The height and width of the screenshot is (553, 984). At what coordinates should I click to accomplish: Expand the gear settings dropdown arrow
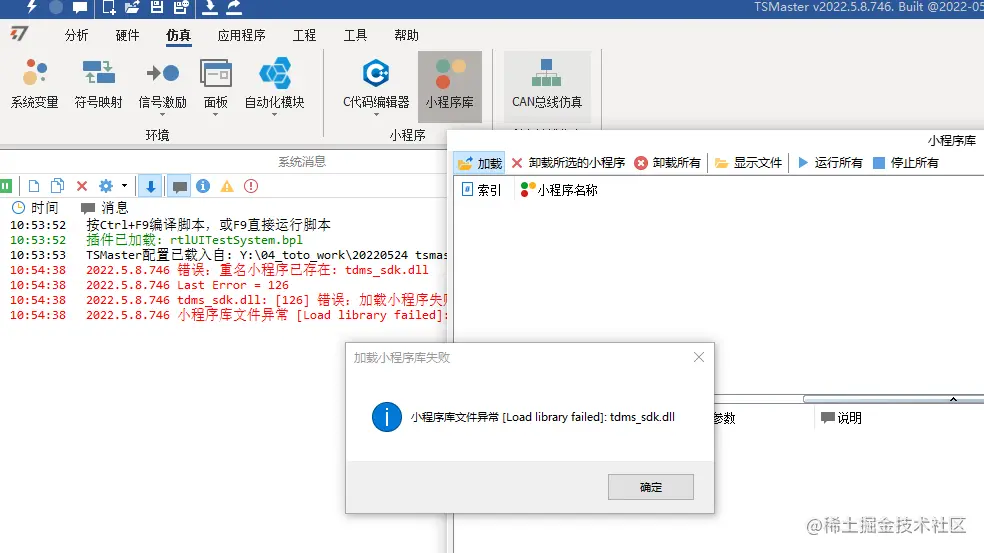tap(124, 186)
